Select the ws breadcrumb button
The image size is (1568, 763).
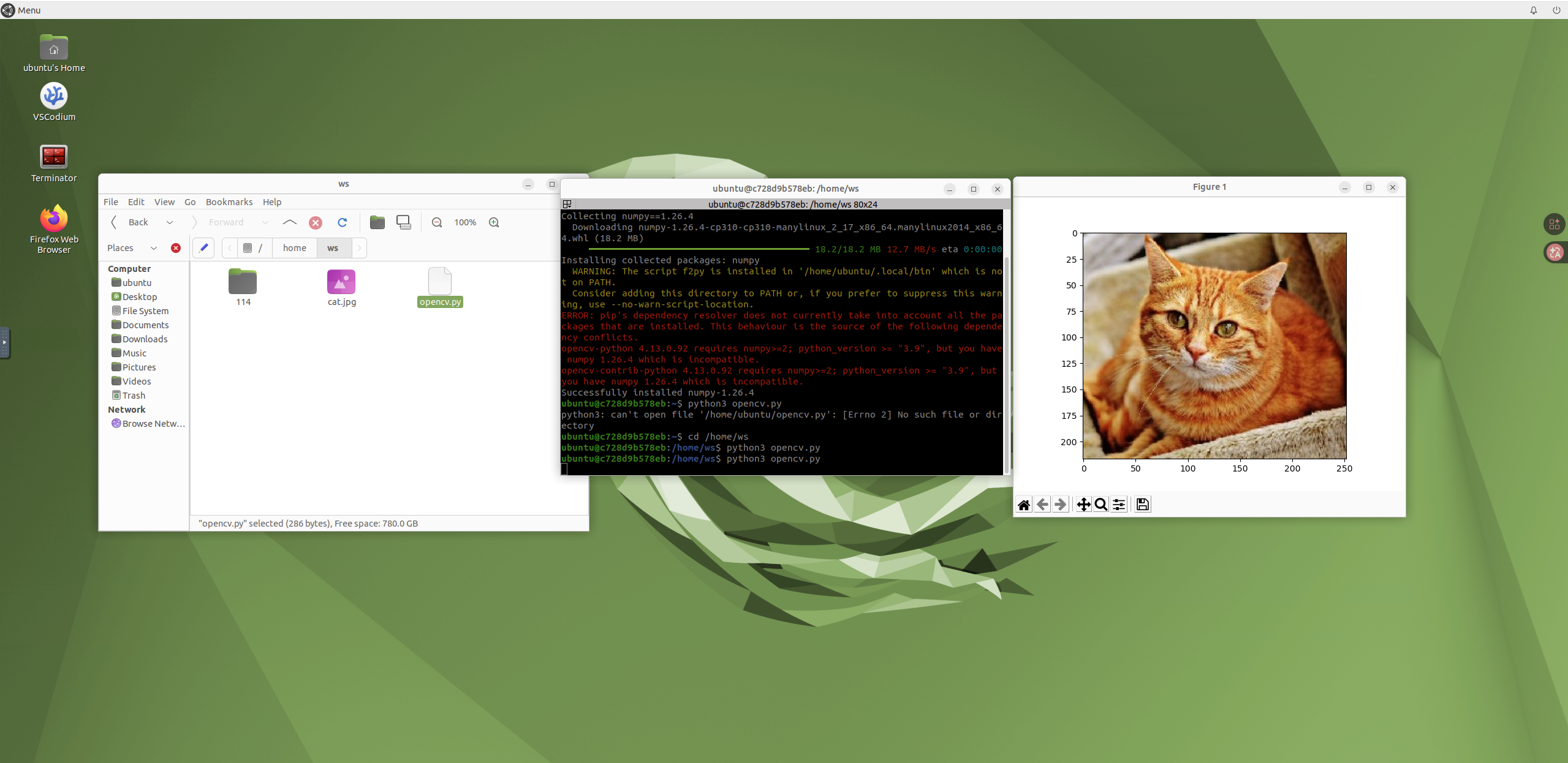[x=333, y=248]
